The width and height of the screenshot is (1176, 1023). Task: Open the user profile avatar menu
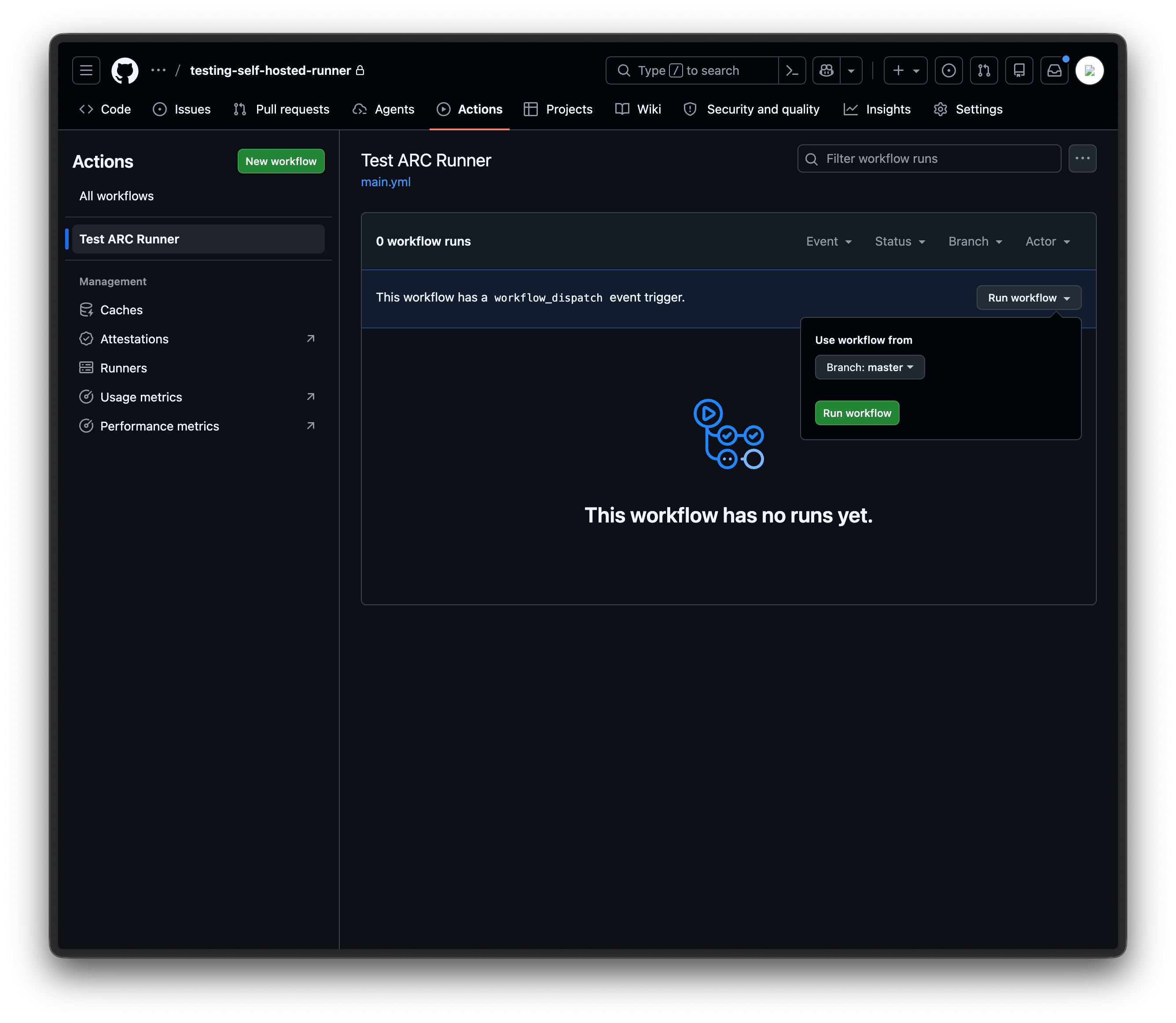(1090, 70)
